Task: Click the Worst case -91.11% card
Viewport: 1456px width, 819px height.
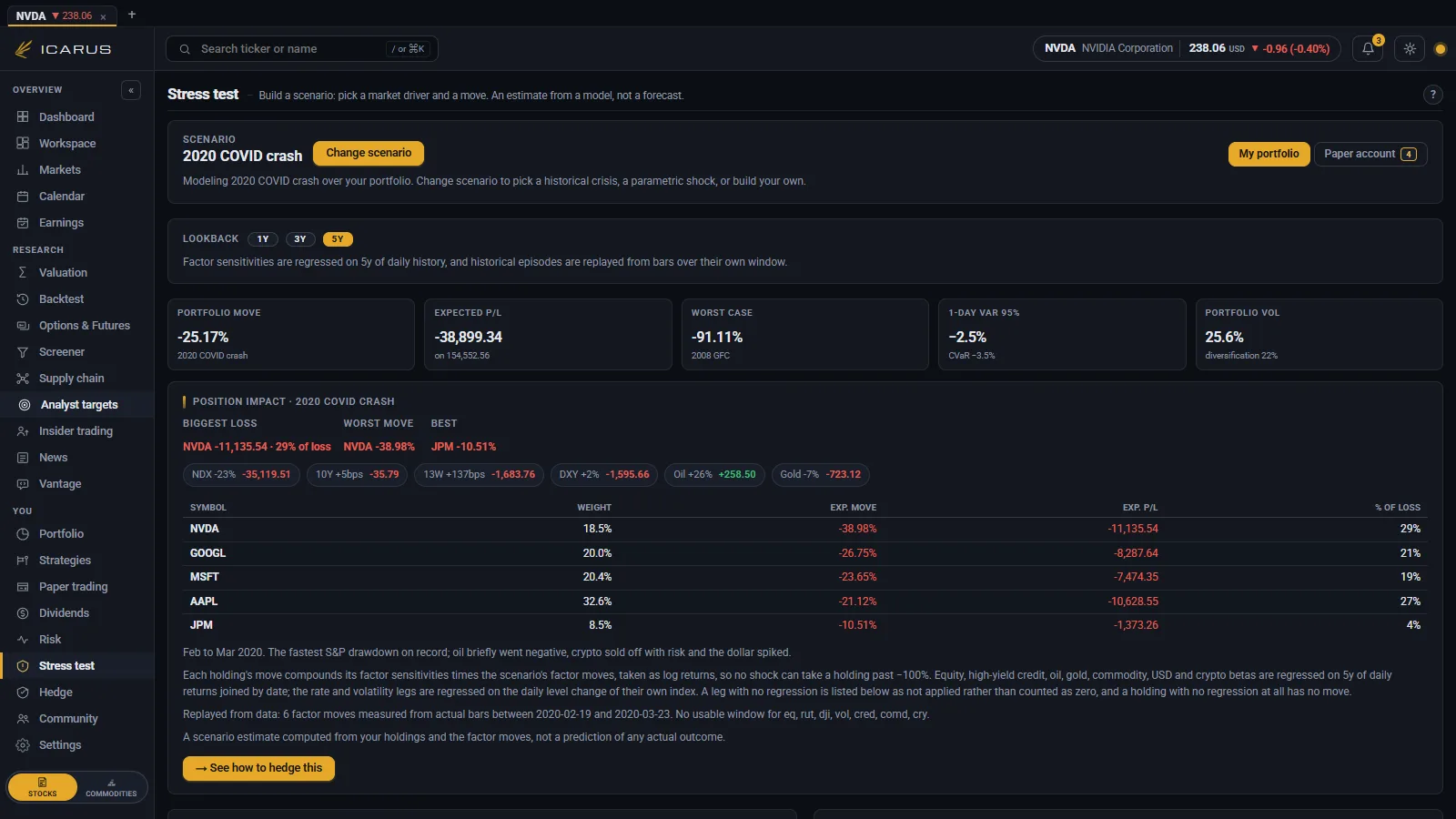Action: click(x=804, y=334)
